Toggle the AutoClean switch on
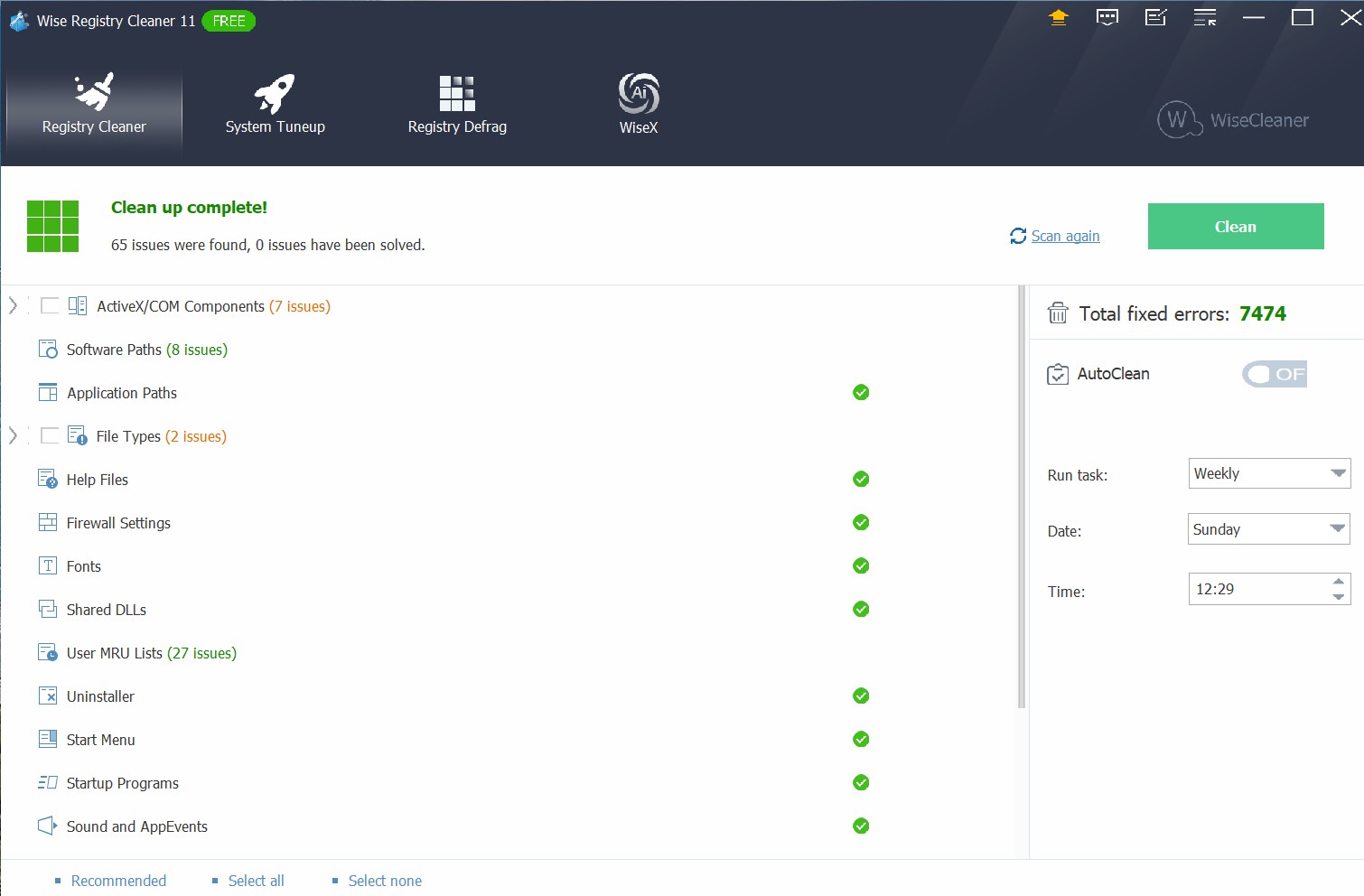 coord(1274,374)
